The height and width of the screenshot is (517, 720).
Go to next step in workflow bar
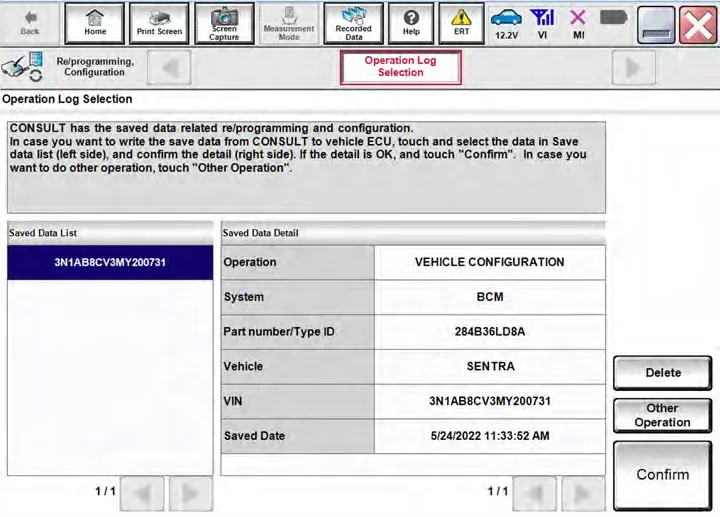pyautogui.click(x=633, y=68)
